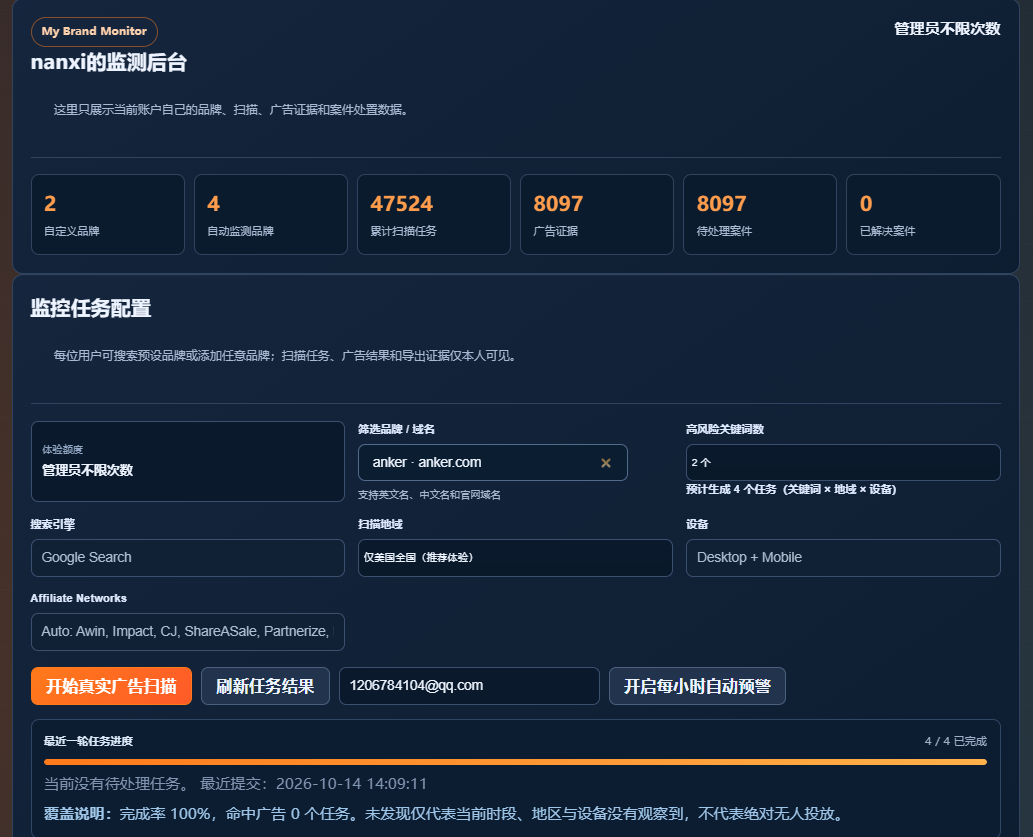1033x837 pixels.
Task: Click the 当前没有待处理任务 status text
Action: click(x=116, y=784)
